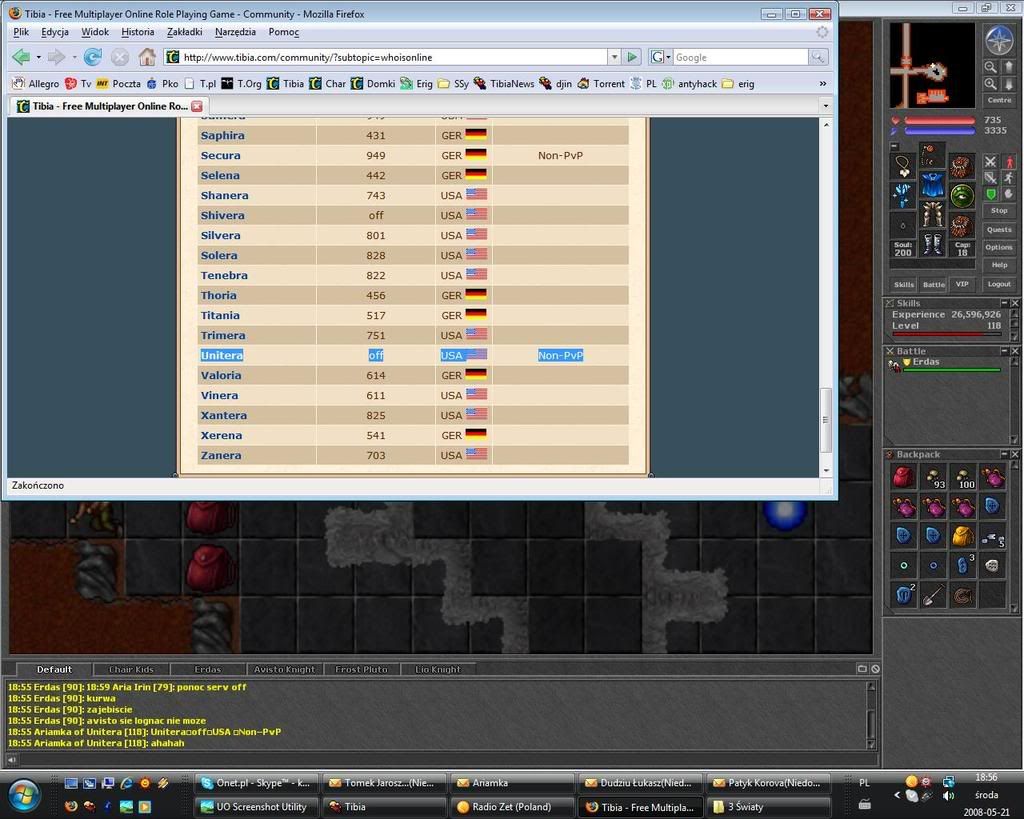
Task: Click the Logout button in Tibia
Action: click(x=999, y=284)
